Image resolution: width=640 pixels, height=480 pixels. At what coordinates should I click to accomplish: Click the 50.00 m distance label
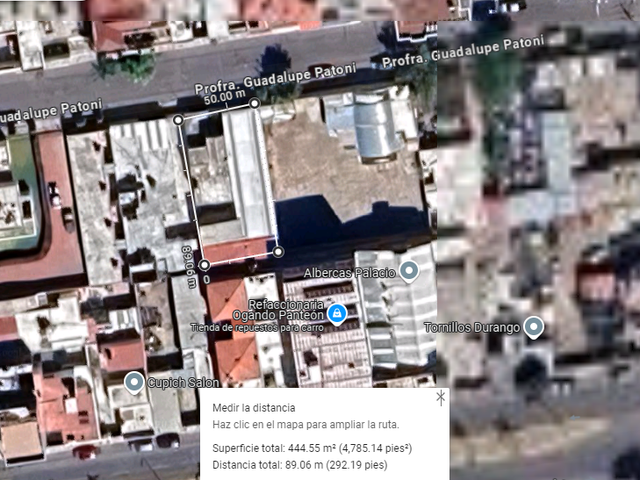[225, 98]
